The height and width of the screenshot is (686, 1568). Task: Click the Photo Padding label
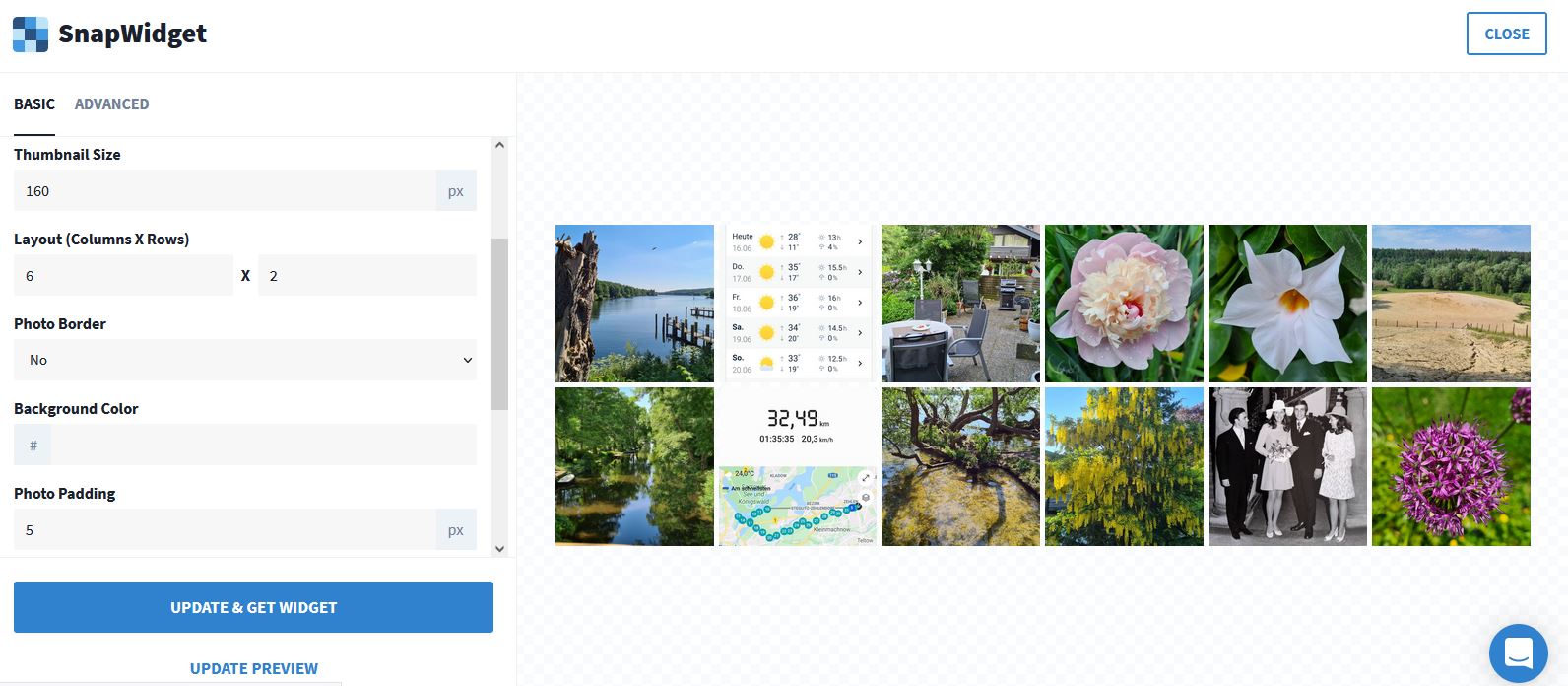pos(65,493)
